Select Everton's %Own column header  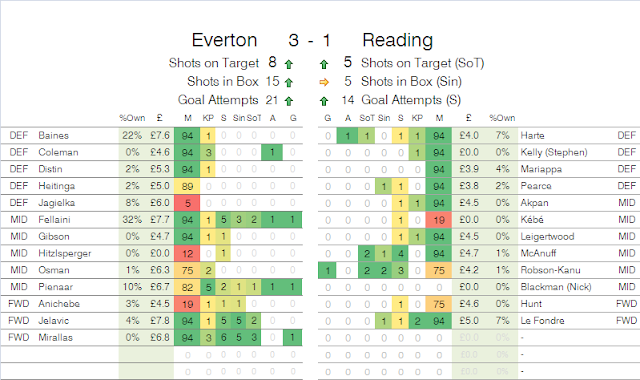coord(132,118)
